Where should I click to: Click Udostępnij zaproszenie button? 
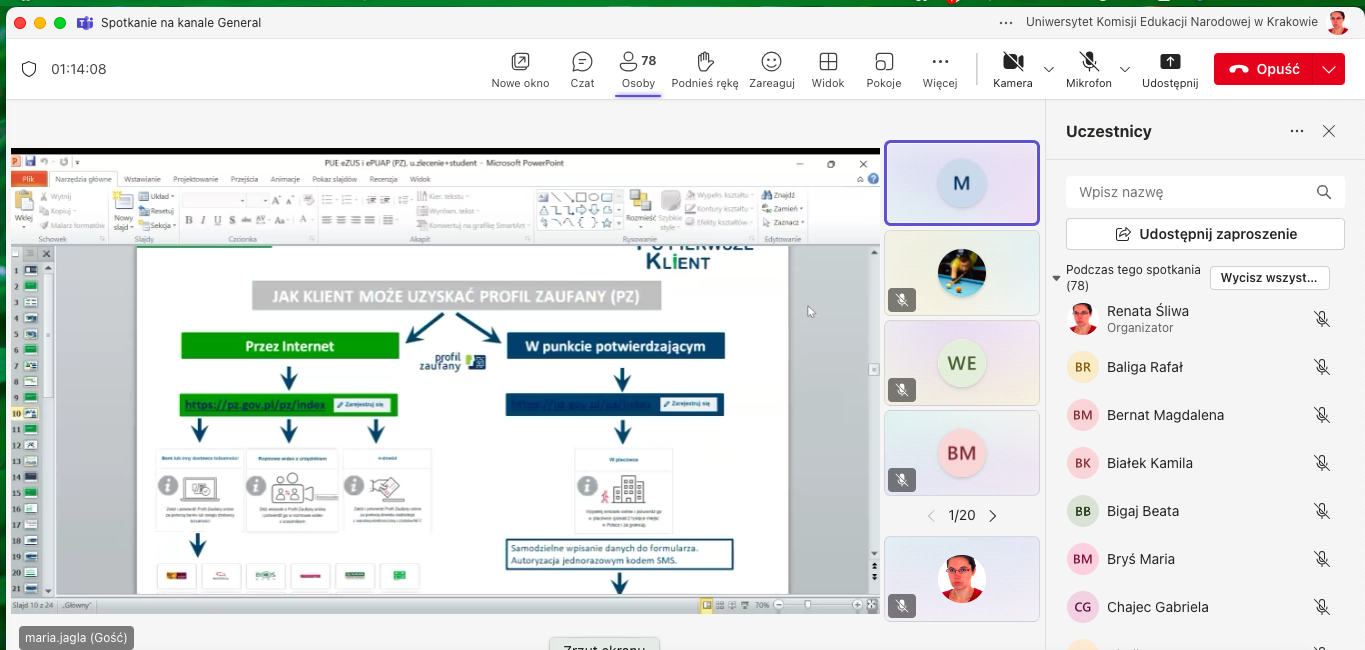(x=1205, y=234)
